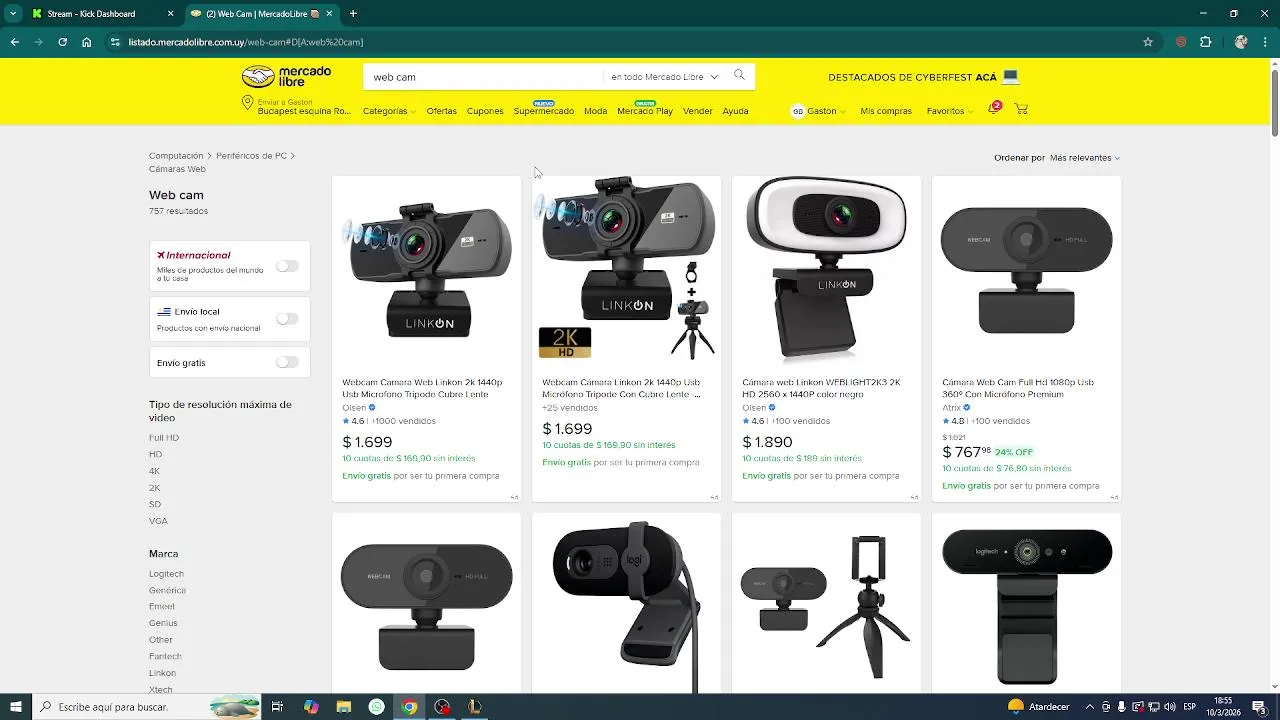Bookmark this page with star icon

[x=1148, y=42]
